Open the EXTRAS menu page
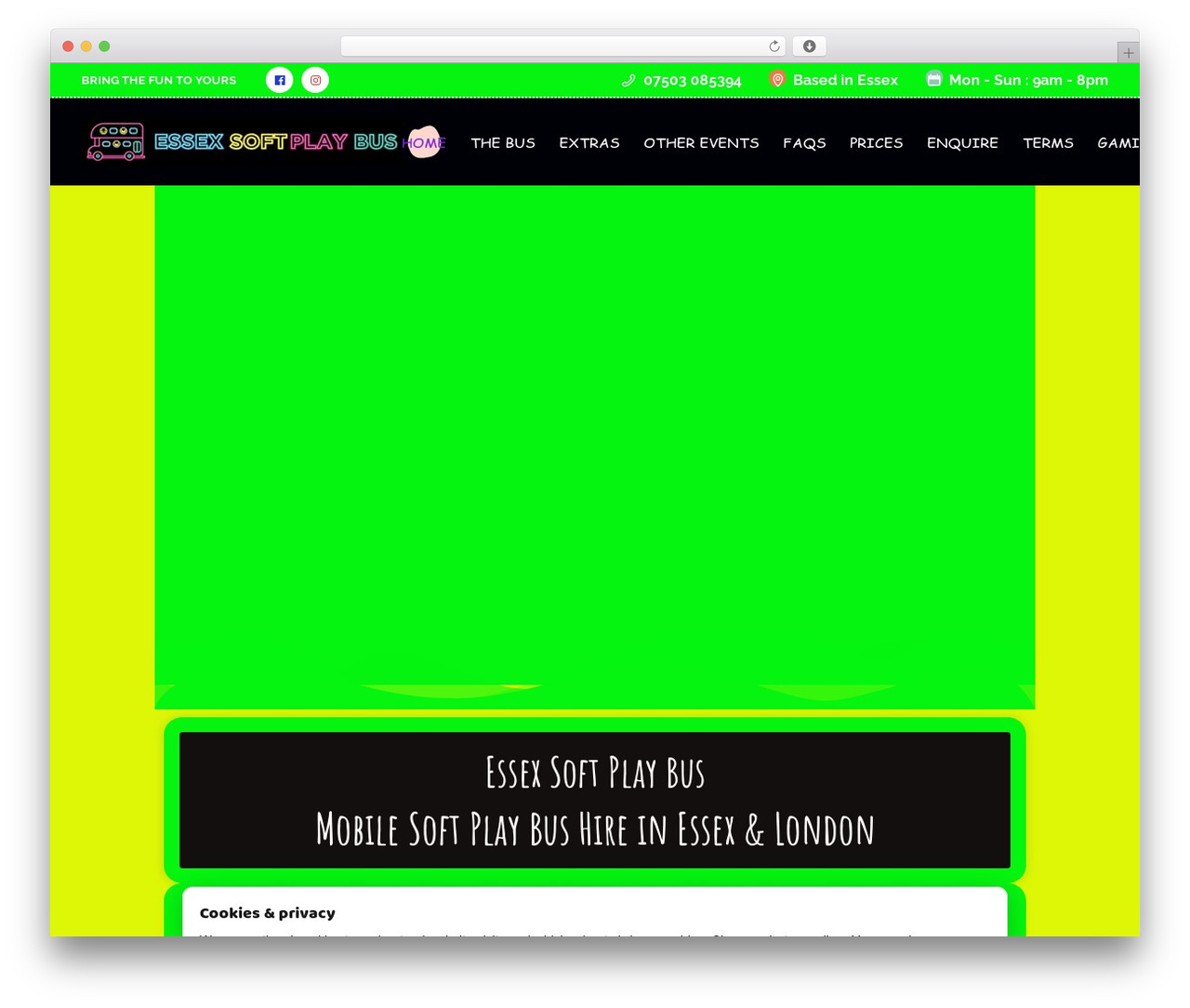Image resolution: width=1190 pixels, height=1008 pixels. point(589,142)
